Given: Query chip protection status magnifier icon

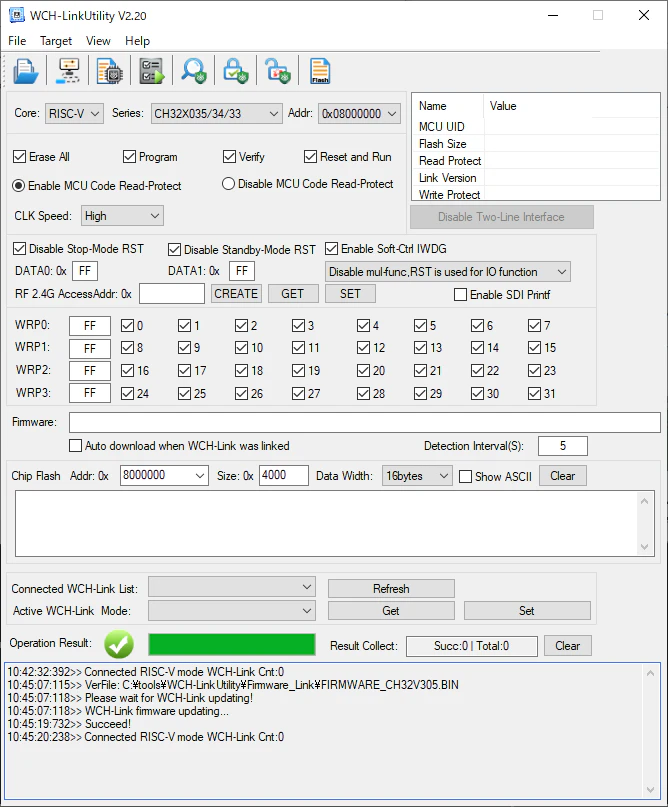Looking at the screenshot, I should [x=194, y=71].
